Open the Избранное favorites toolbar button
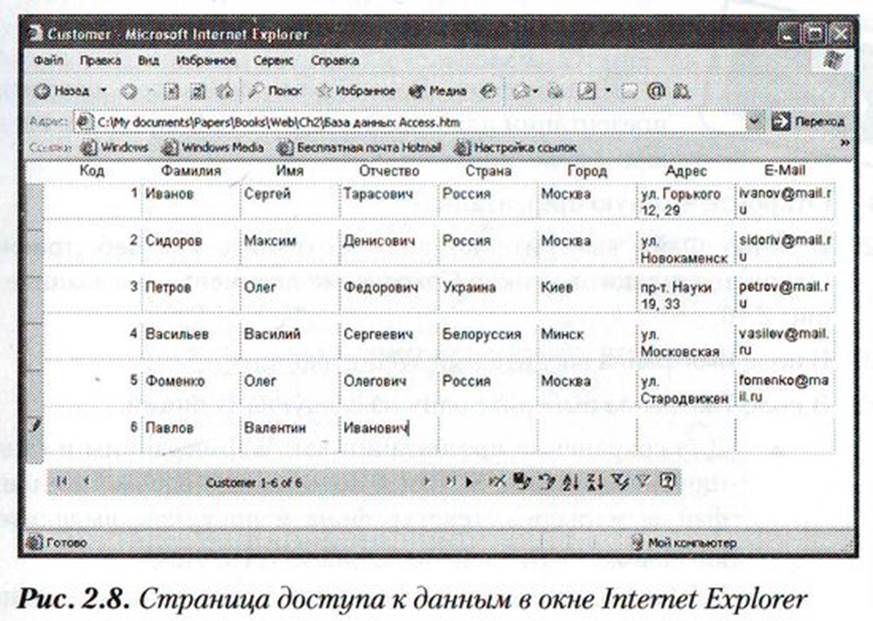Screen dimensions: 873x621 point(356,91)
